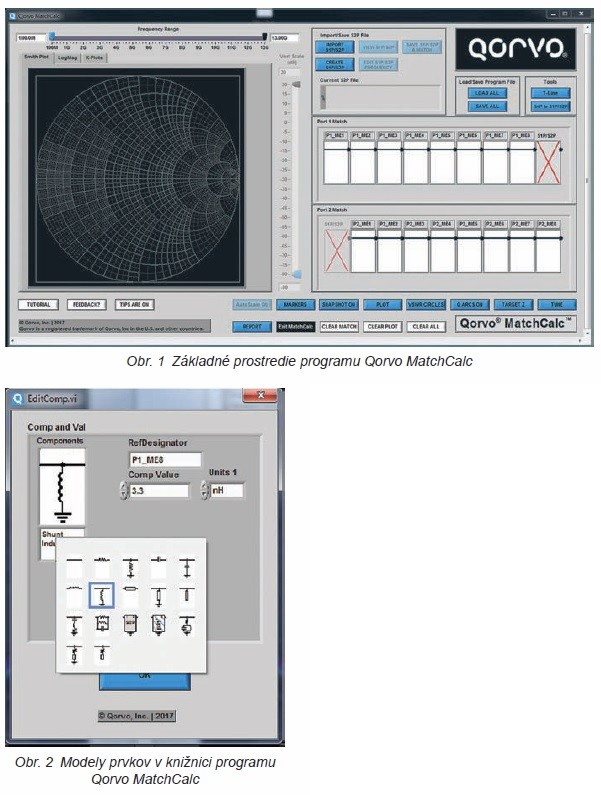Click the bottom Vert Scale slider handle

(297, 274)
